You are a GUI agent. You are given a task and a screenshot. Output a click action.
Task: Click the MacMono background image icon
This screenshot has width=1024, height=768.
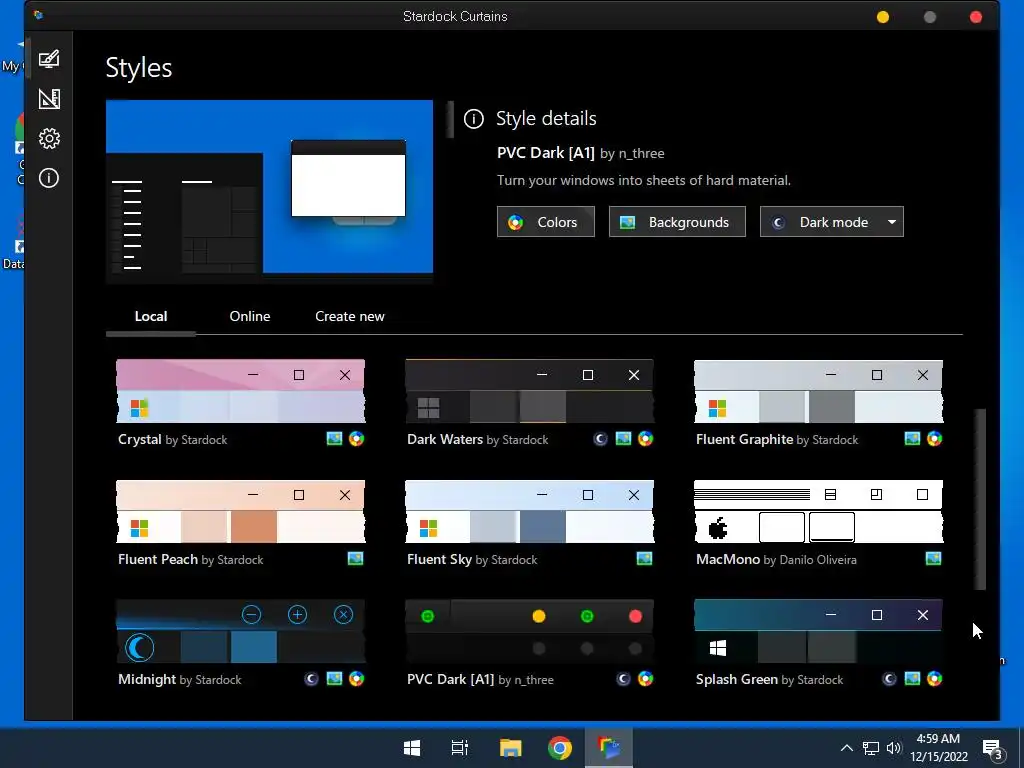click(x=933, y=558)
